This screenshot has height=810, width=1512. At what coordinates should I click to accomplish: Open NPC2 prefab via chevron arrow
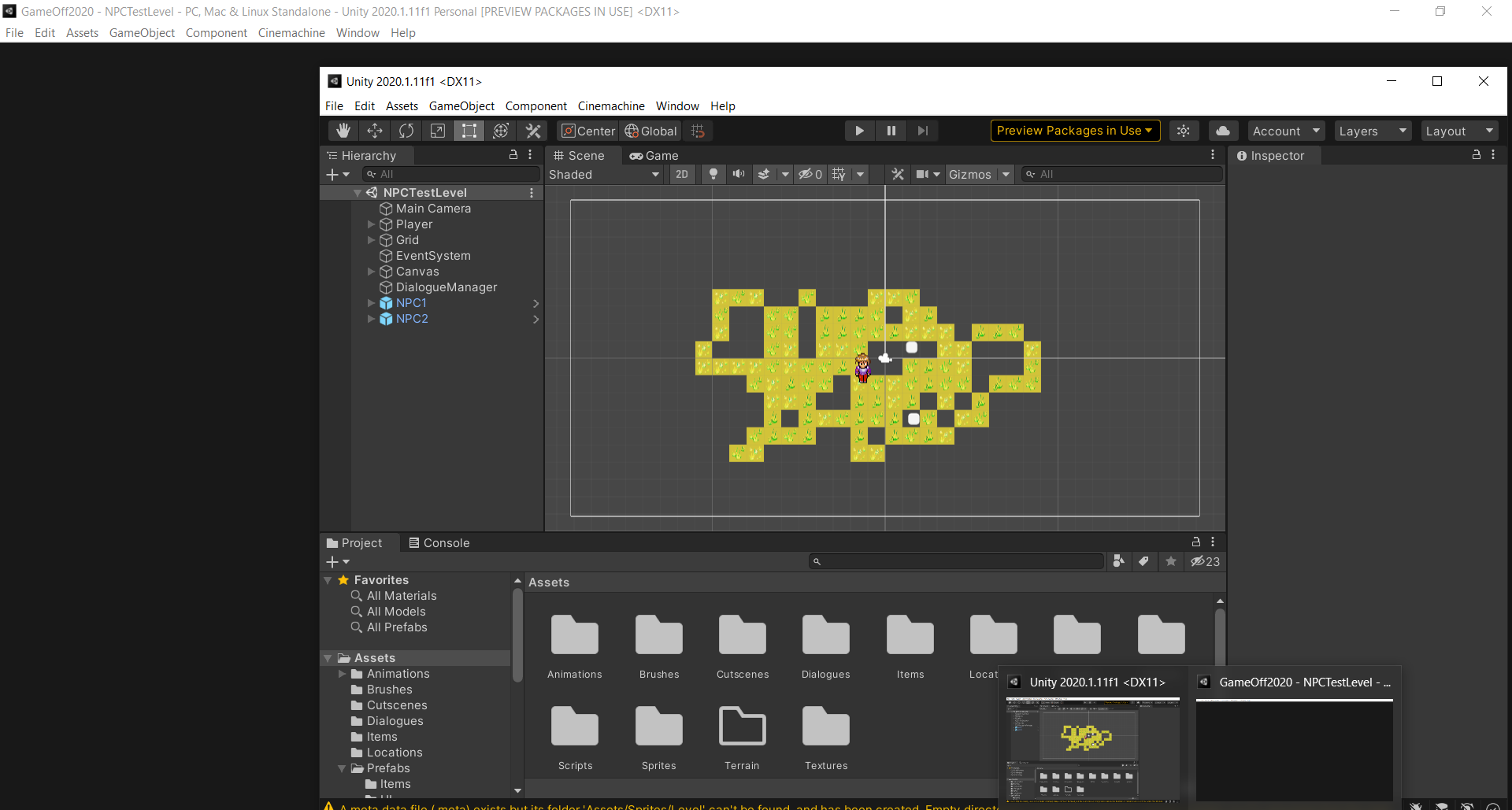(x=535, y=319)
